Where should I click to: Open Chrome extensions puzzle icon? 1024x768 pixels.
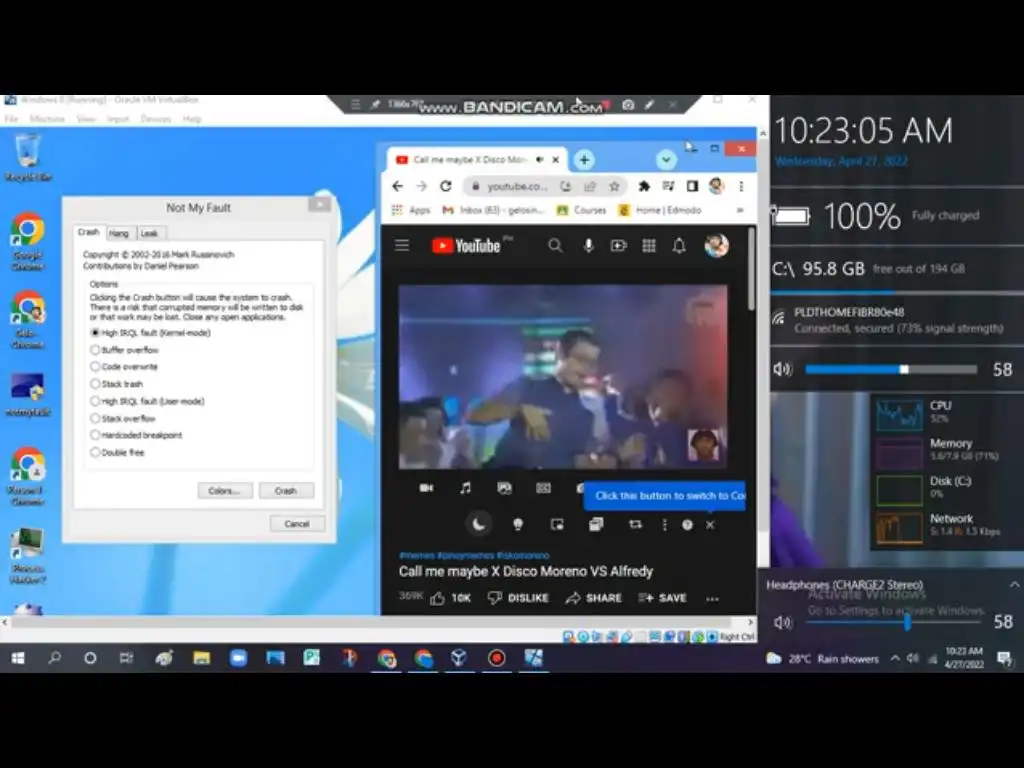point(644,187)
